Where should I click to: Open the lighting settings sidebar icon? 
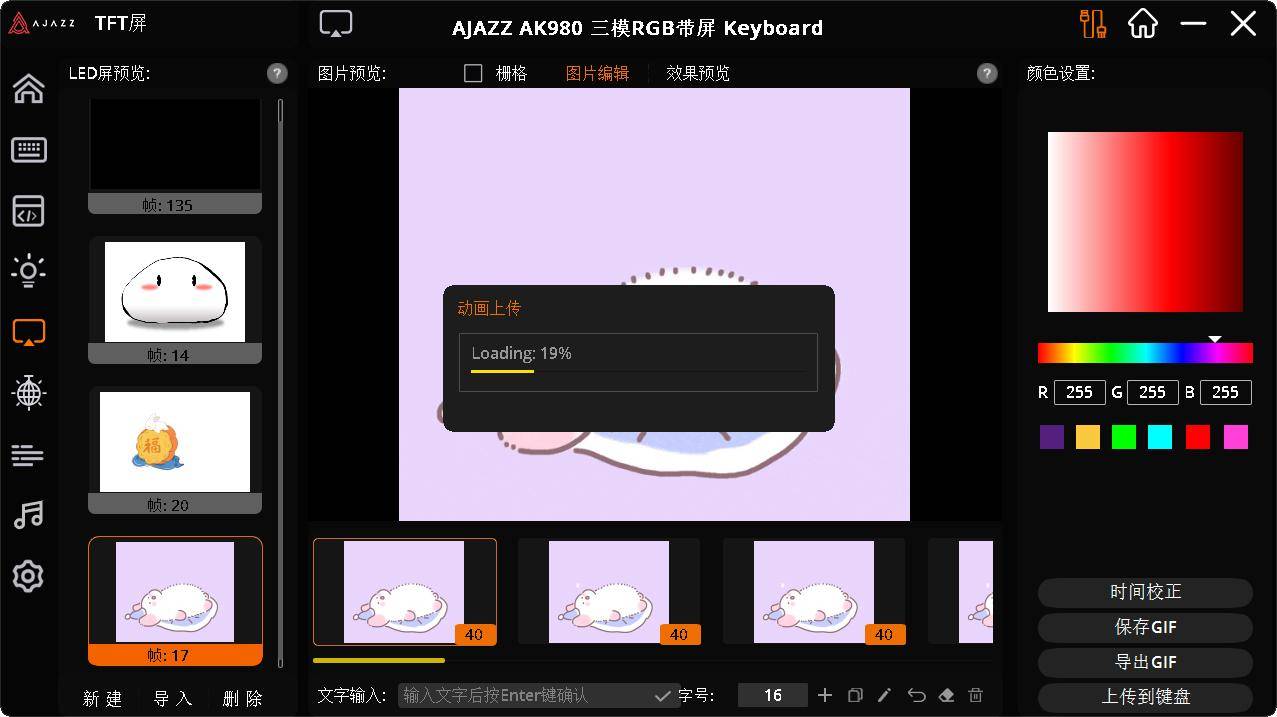[x=28, y=271]
